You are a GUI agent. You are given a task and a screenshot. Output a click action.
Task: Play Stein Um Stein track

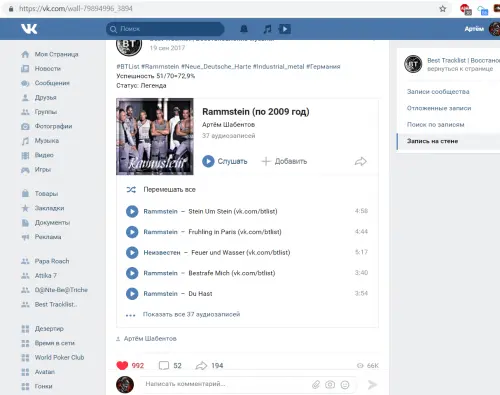coord(132,211)
